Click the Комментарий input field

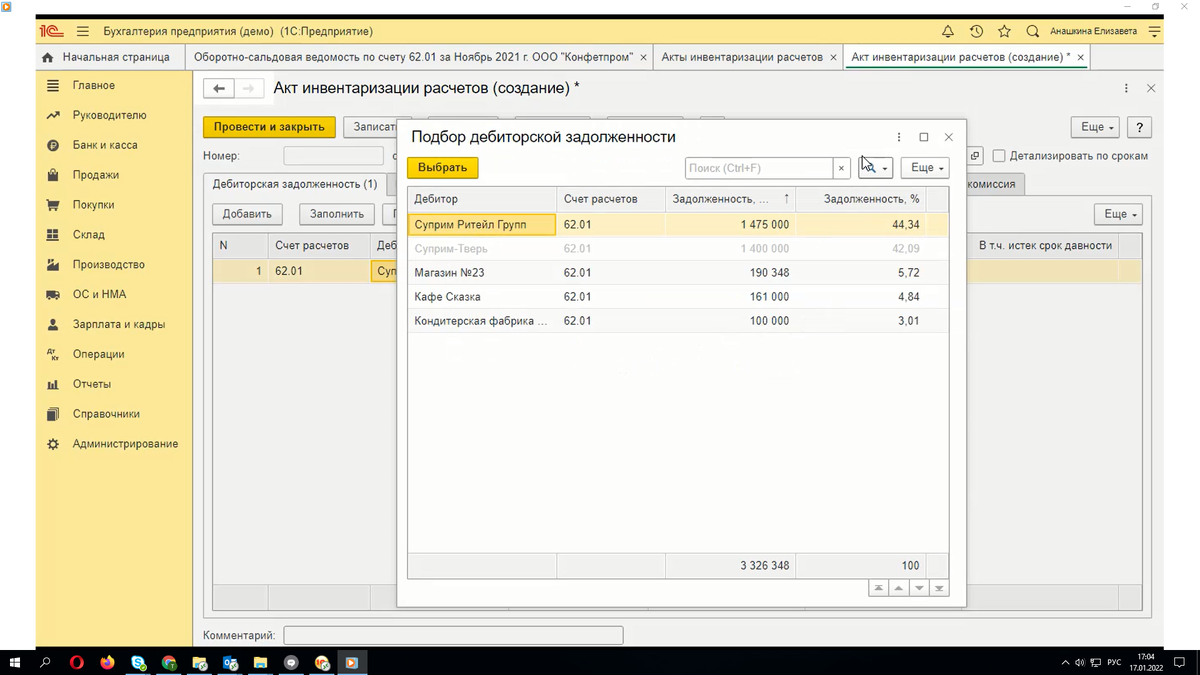click(453, 635)
